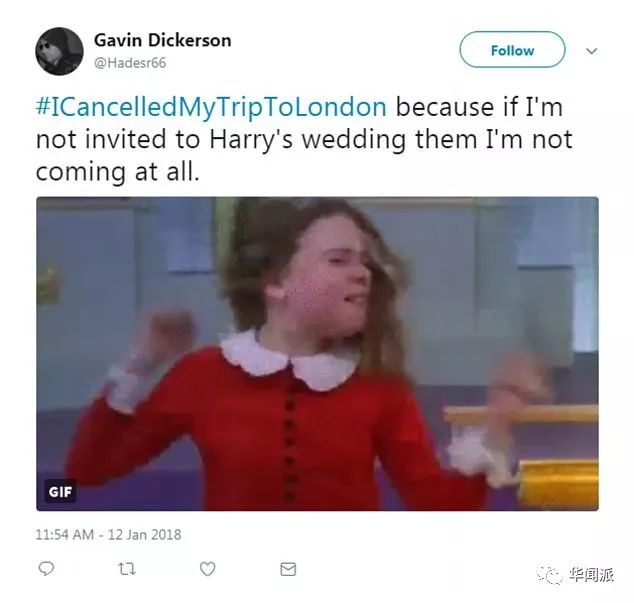This screenshot has height=603, width=634.
Task: Retweet this post using the retweet icon
Action: 127,569
